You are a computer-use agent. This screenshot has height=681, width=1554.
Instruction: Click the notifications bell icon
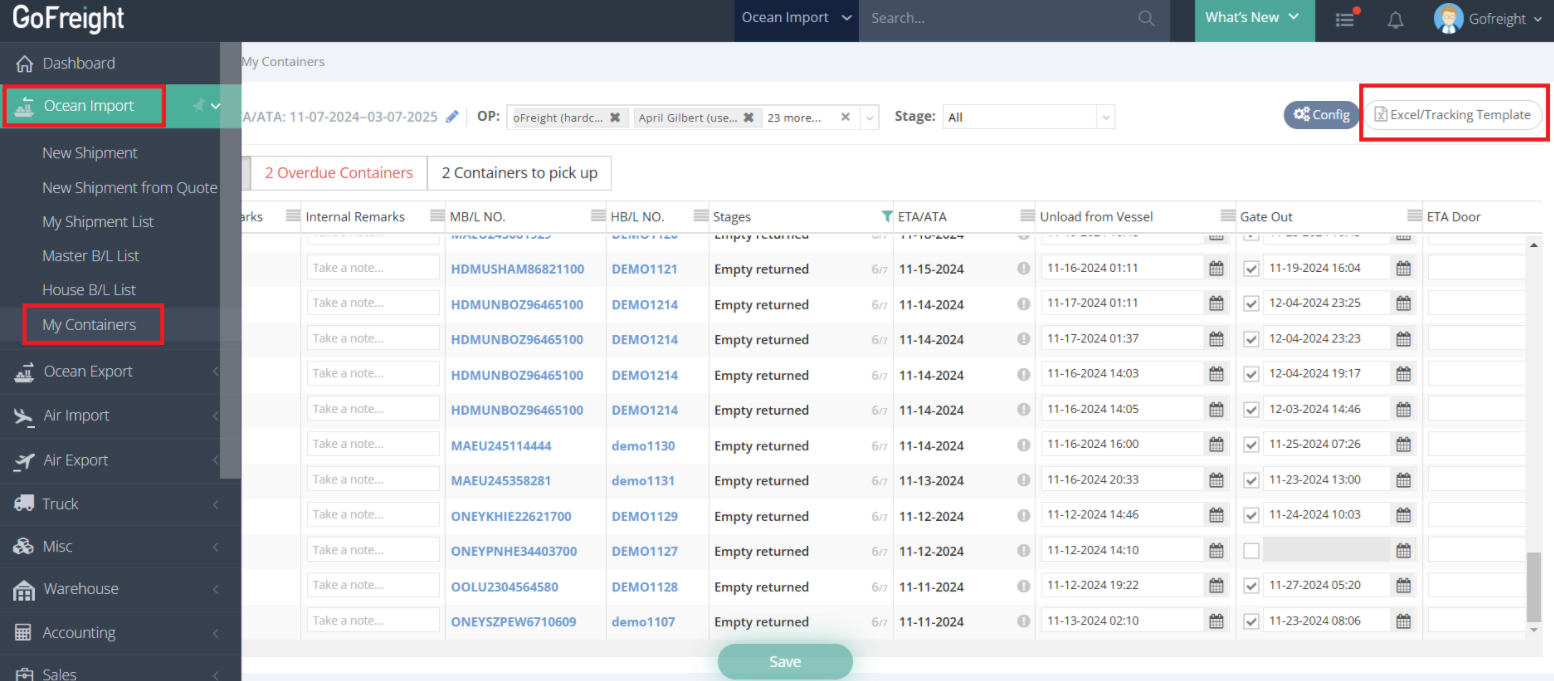point(1395,19)
